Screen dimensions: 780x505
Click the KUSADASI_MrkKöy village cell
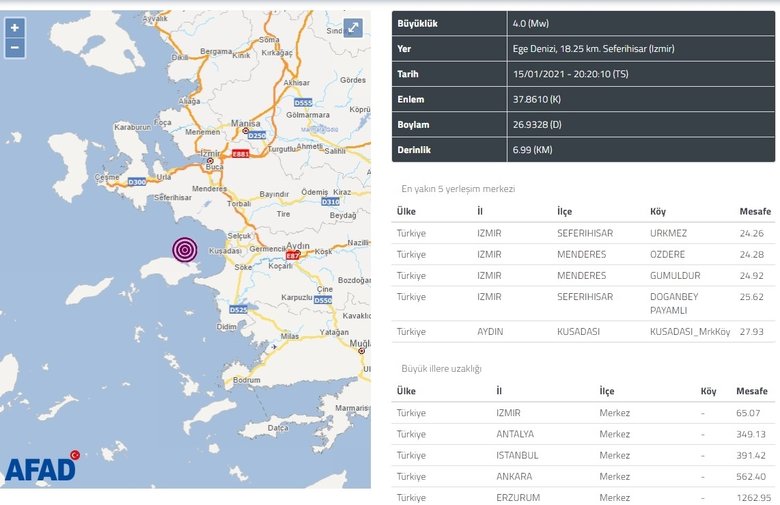tap(690, 331)
